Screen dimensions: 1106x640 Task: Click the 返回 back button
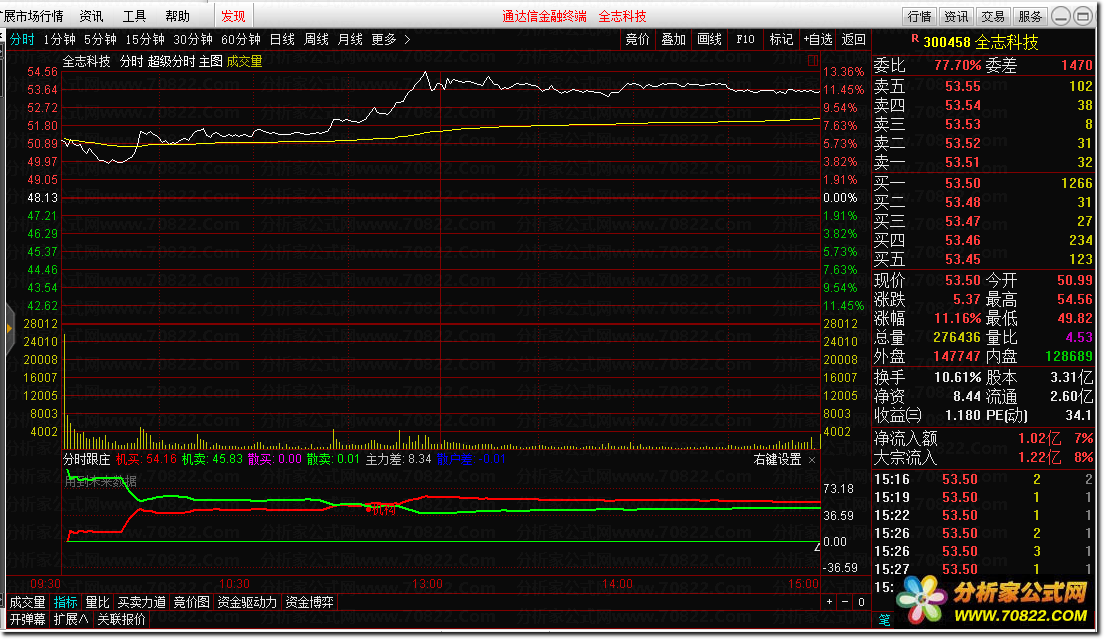[x=853, y=40]
